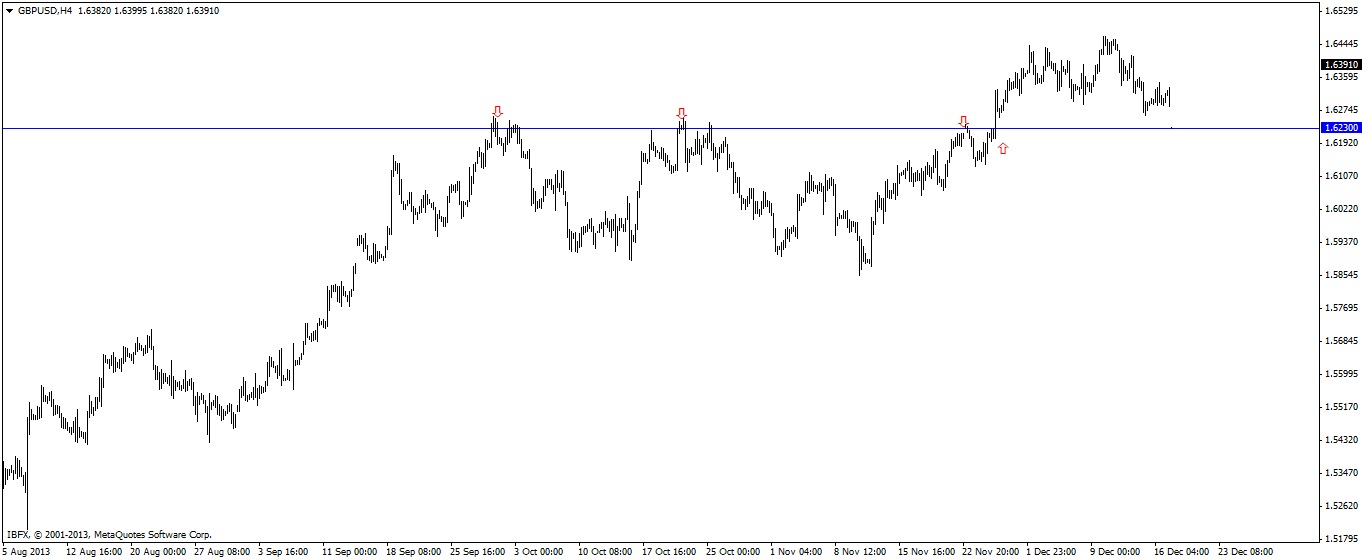Click price scale value 1.61920
This screenshot has height=560, width=1362.
(x=1341, y=143)
